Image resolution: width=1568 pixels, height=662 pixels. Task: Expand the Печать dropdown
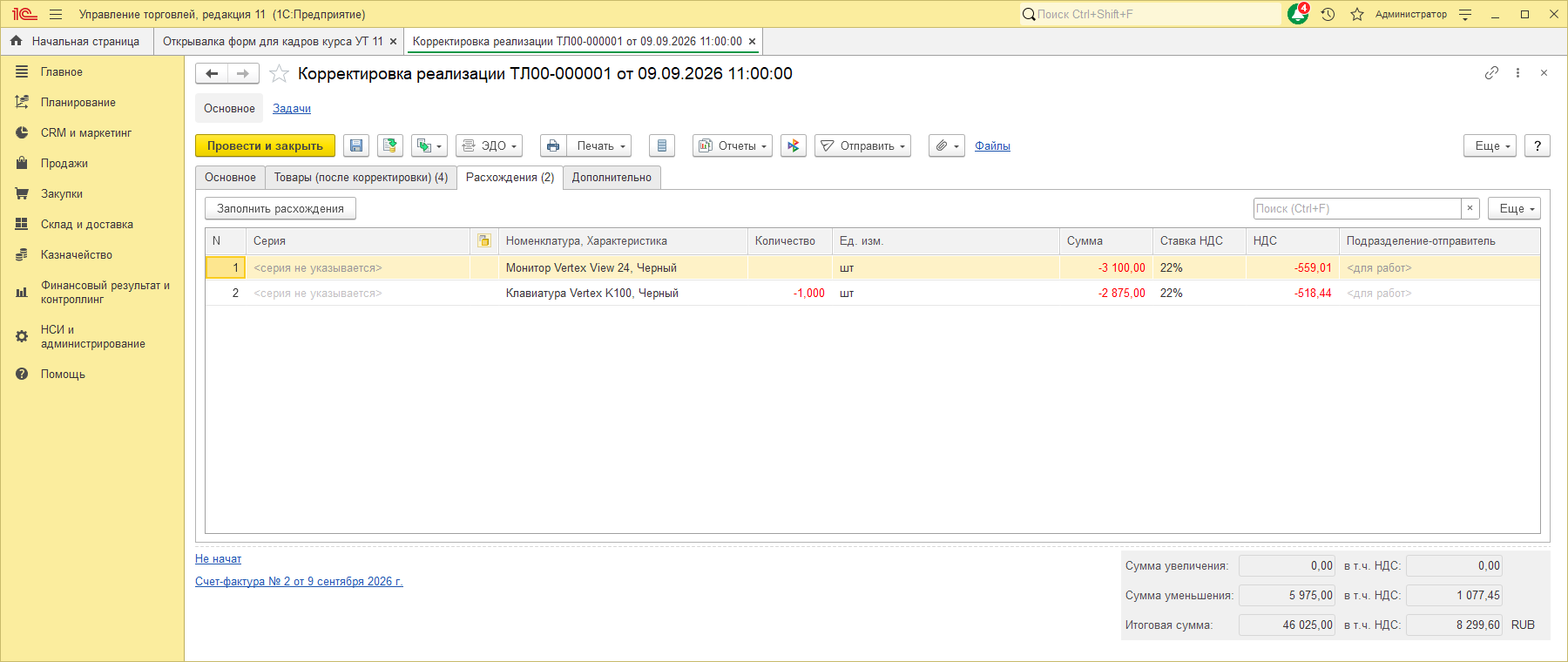pos(599,145)
